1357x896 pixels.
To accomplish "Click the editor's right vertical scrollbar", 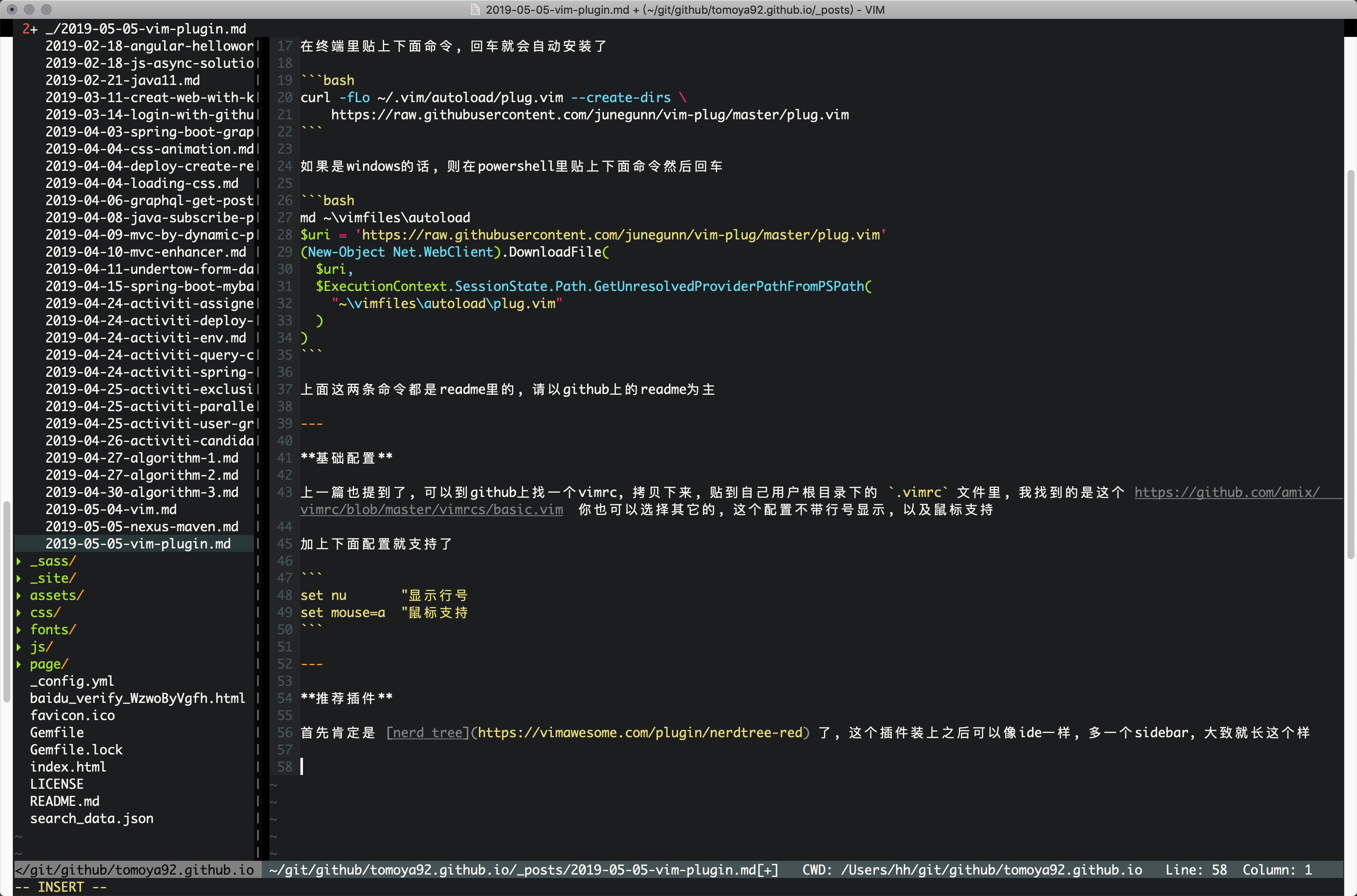I will click(x=1351, y=364).
